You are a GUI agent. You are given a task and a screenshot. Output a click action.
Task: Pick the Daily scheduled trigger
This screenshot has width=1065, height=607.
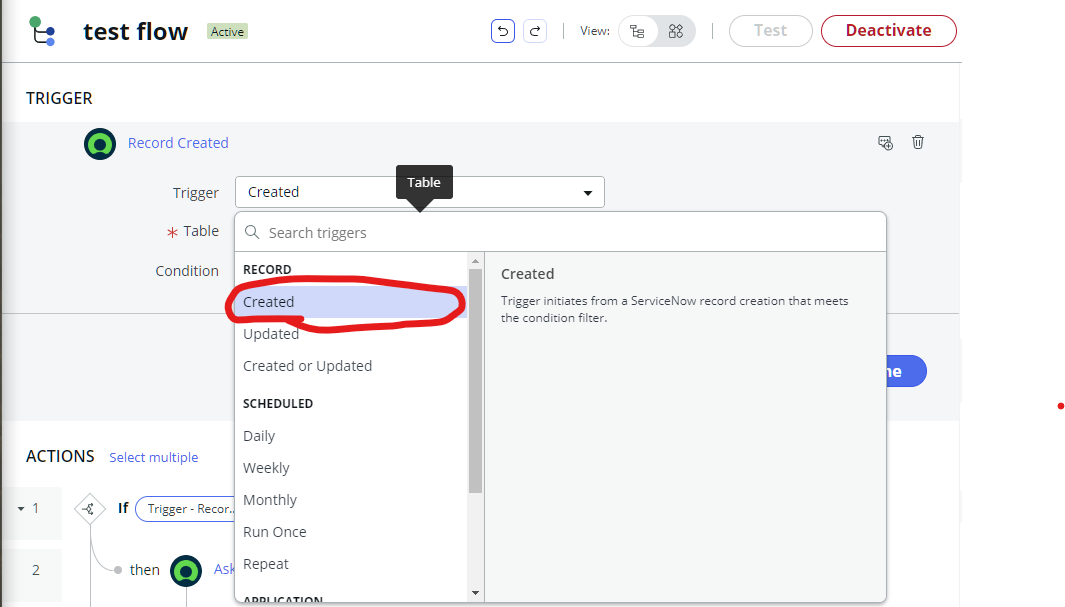(x=350, y=436)
